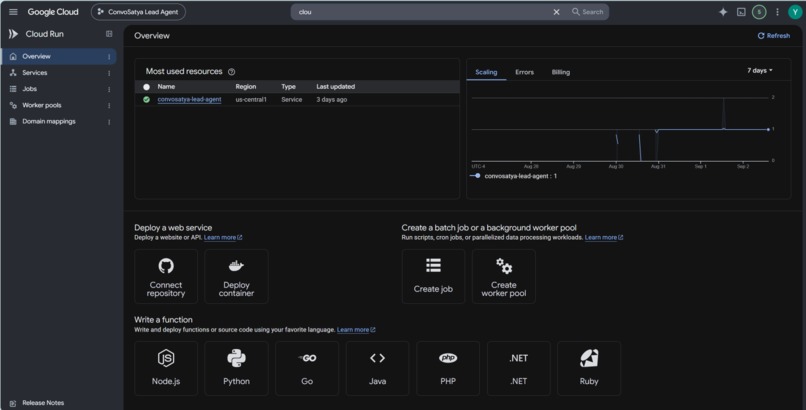Click the us-central1 region cell
The width and height of the screenshot is (806, 410).
coord(251,100)
